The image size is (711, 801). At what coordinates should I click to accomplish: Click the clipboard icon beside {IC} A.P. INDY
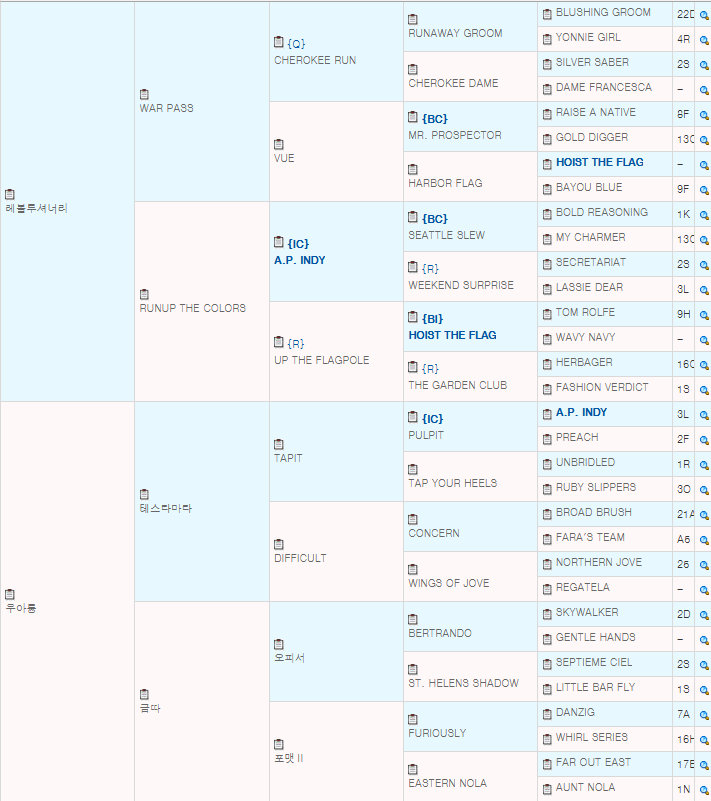[x=278, y=242]
